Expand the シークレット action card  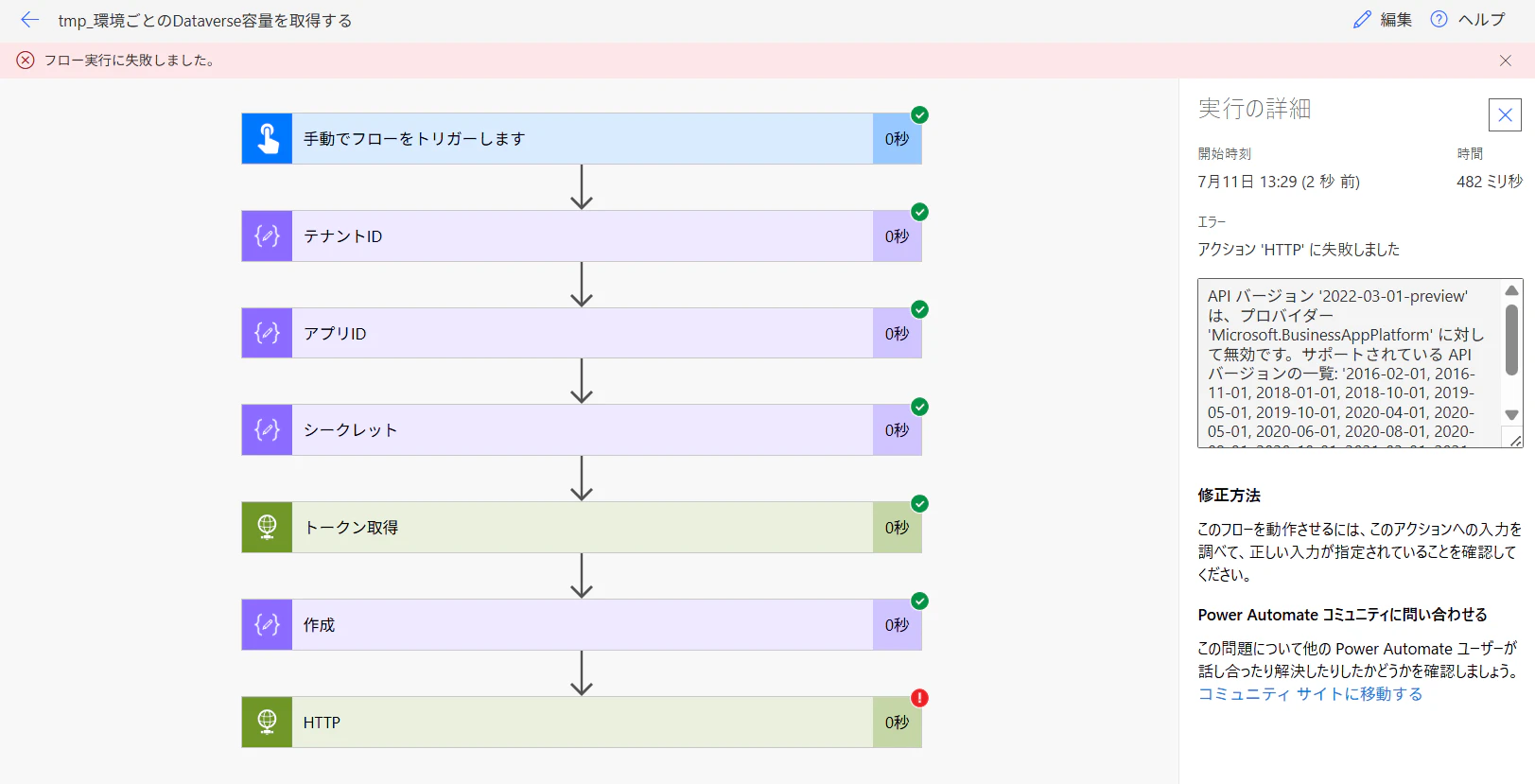tap(582, 430)
